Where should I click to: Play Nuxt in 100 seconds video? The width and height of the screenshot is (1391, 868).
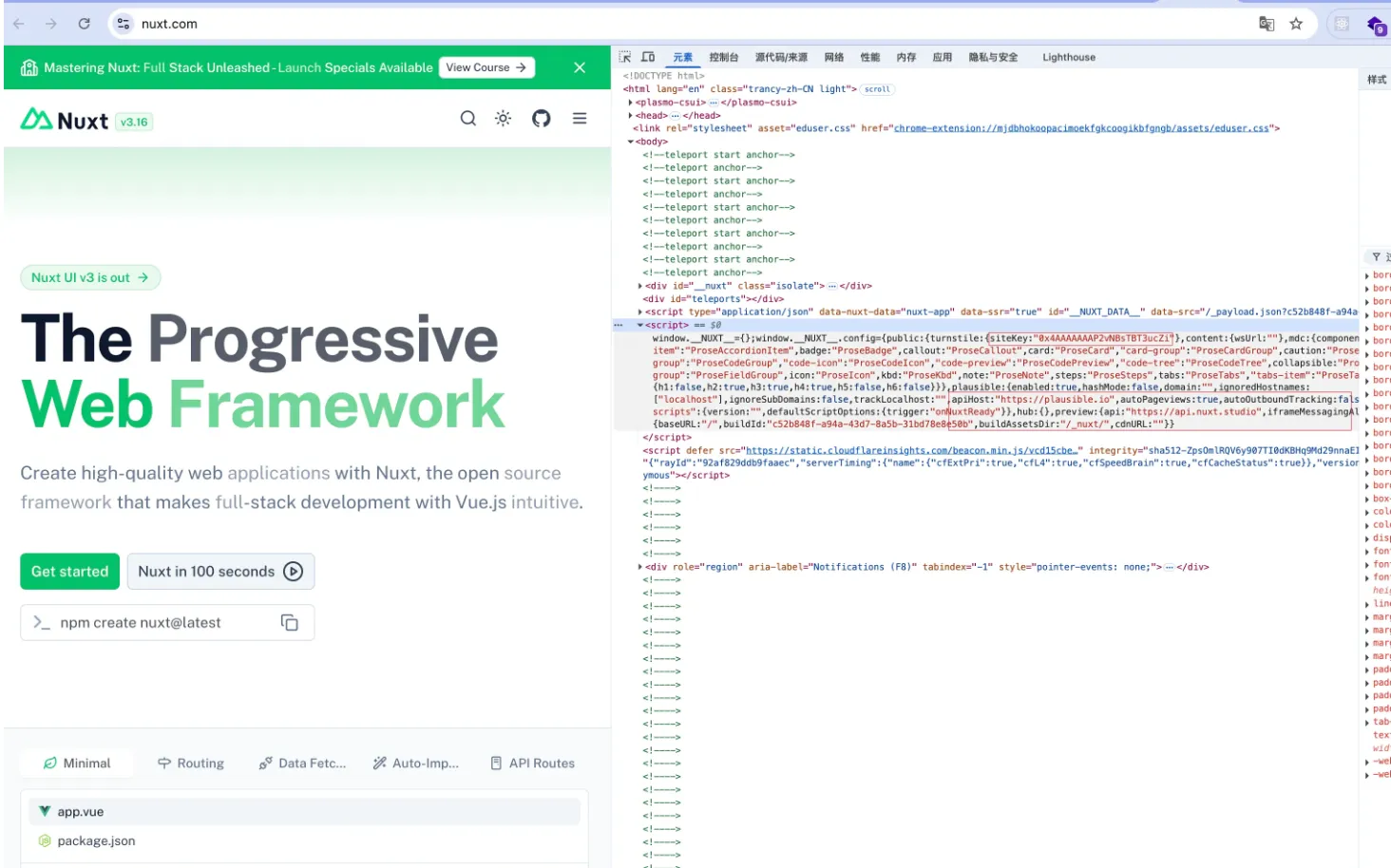[220, 572]
